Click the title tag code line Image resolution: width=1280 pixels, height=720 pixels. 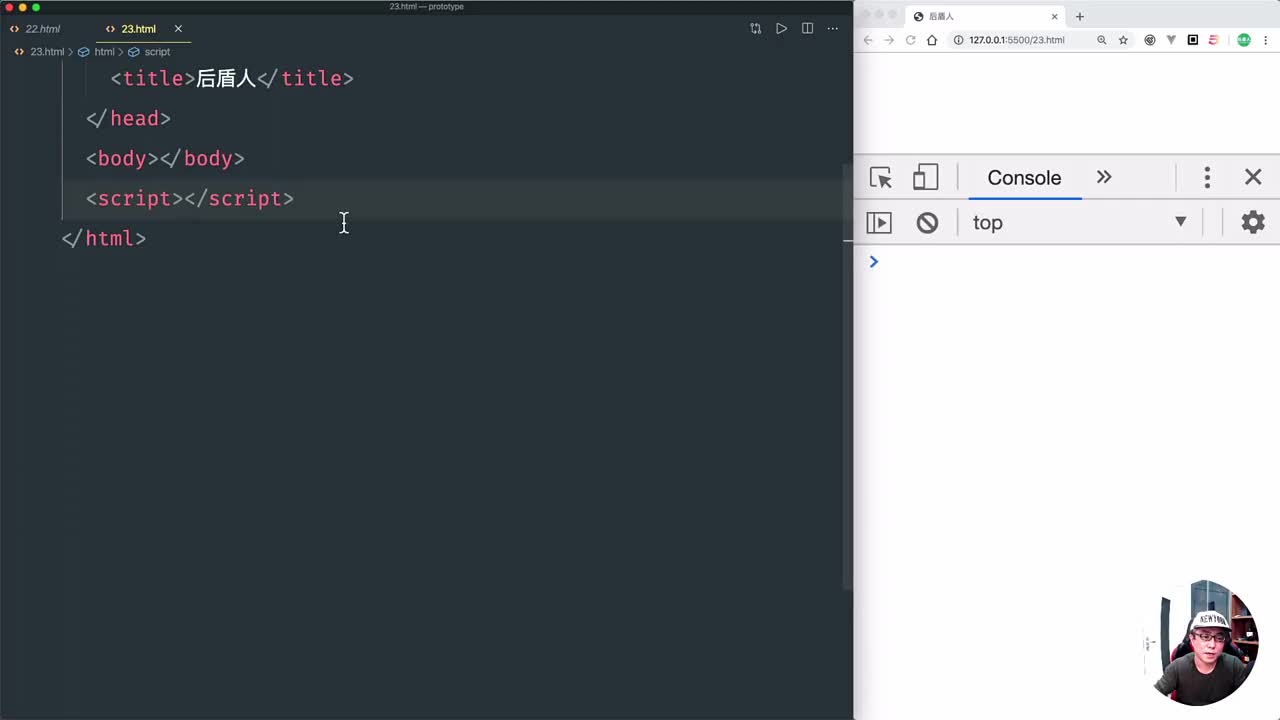pyautogui.click(x=232, y=78)
